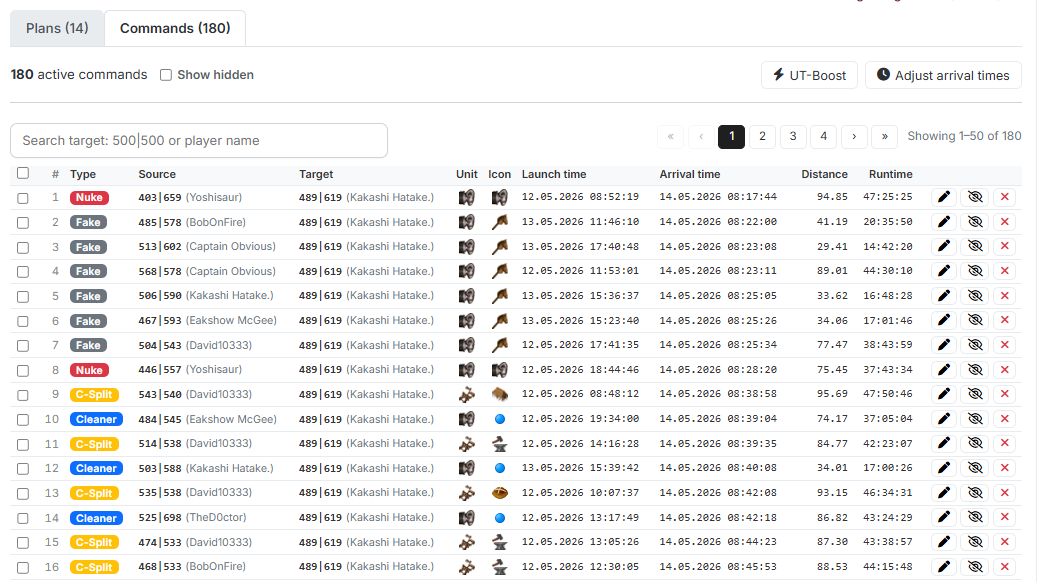1037x582 pixels.
Task: Hide command 14 via crossed eye icon
Action: 975,517
